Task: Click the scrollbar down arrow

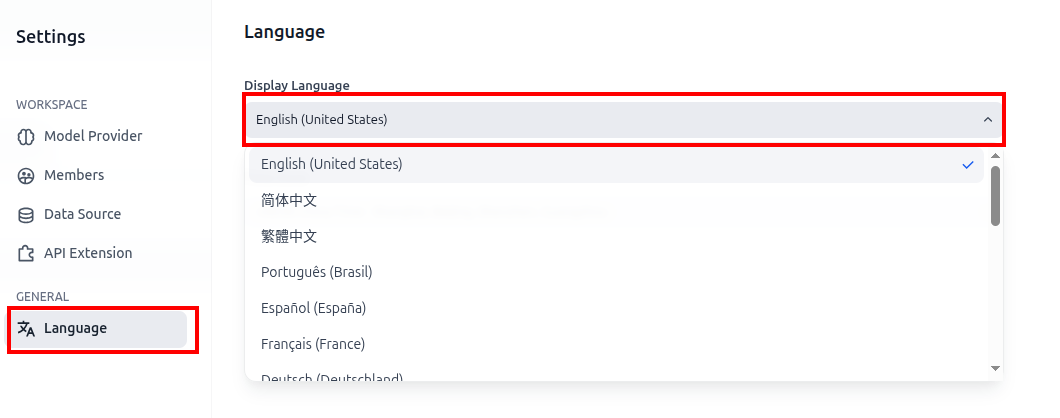Action: click(995, 368)
